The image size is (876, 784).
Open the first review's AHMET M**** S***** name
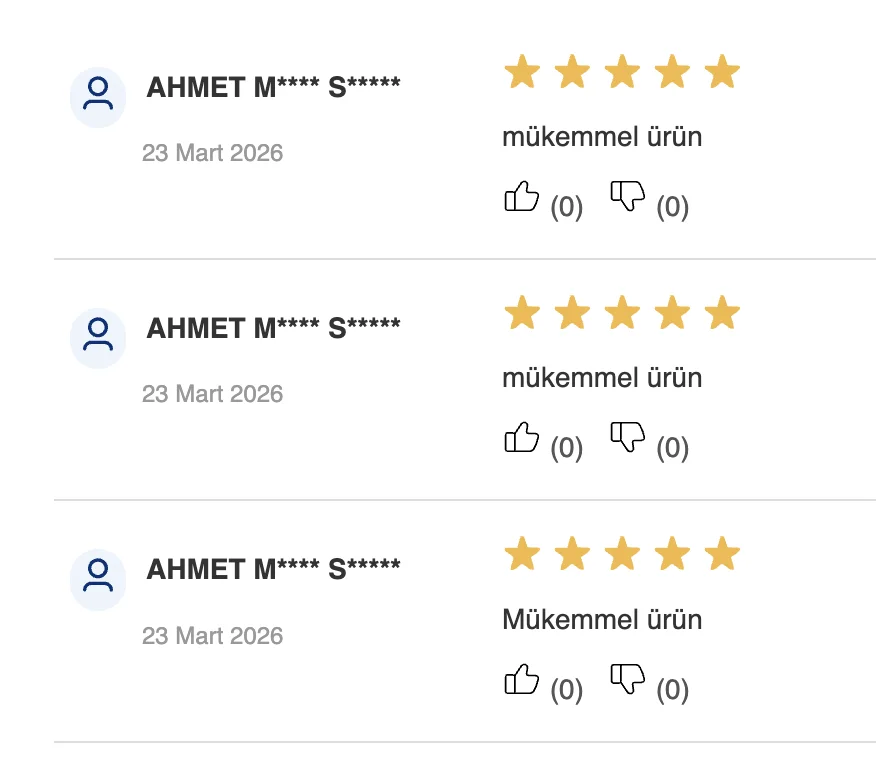(x=273, y=87)
